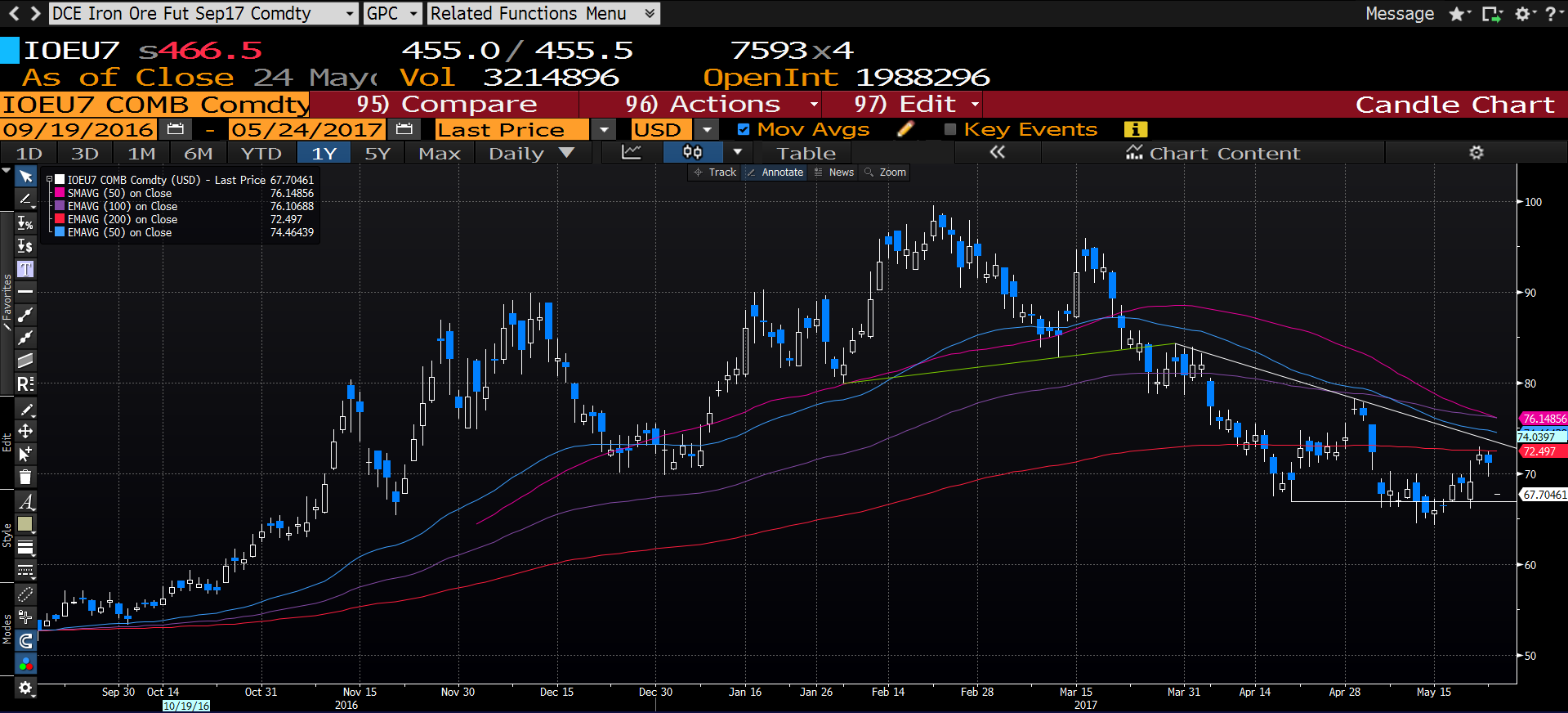Expand the USD currency dropdown
This screenshot has width=1568, height=713.
pyautogui.click(x=707, y=129)
